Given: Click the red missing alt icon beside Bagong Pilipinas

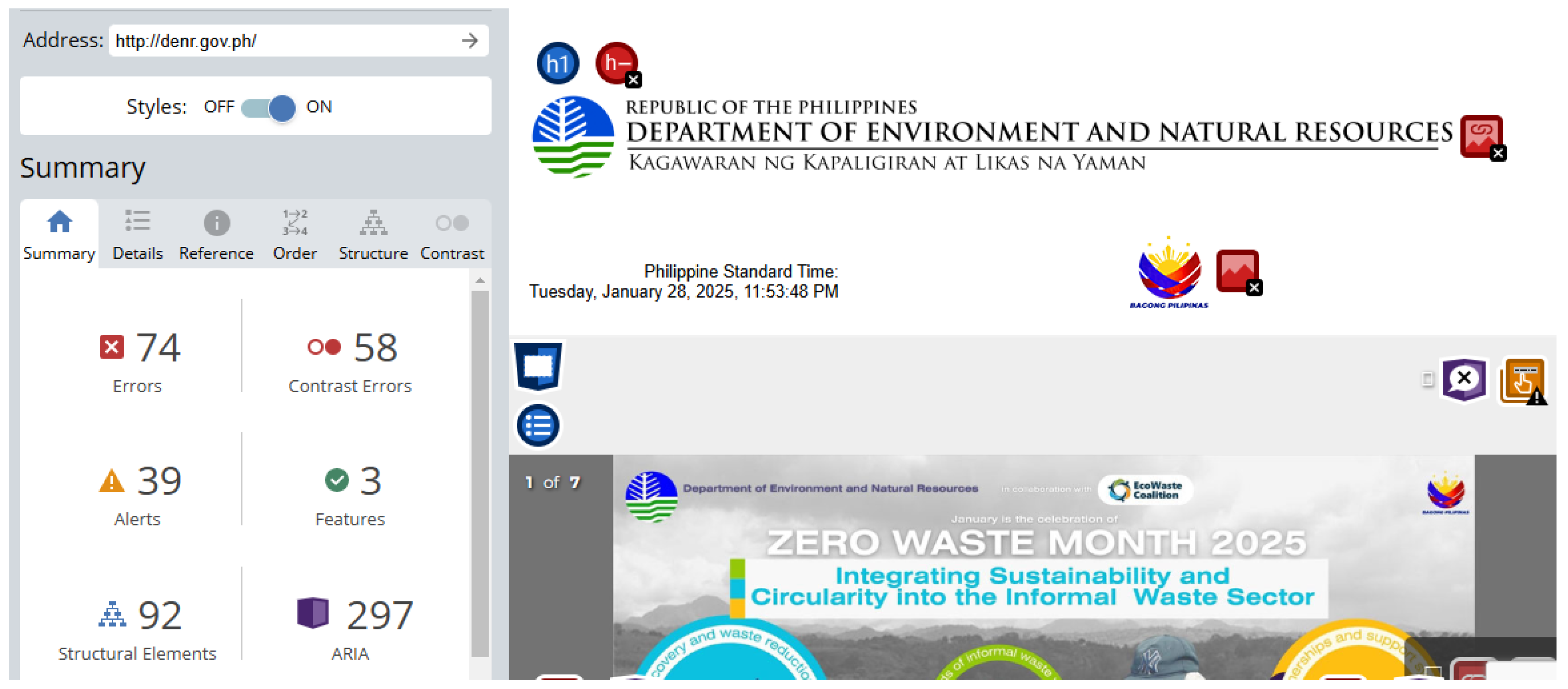Looking at the screenshot, I should [x=1238, y=271].
